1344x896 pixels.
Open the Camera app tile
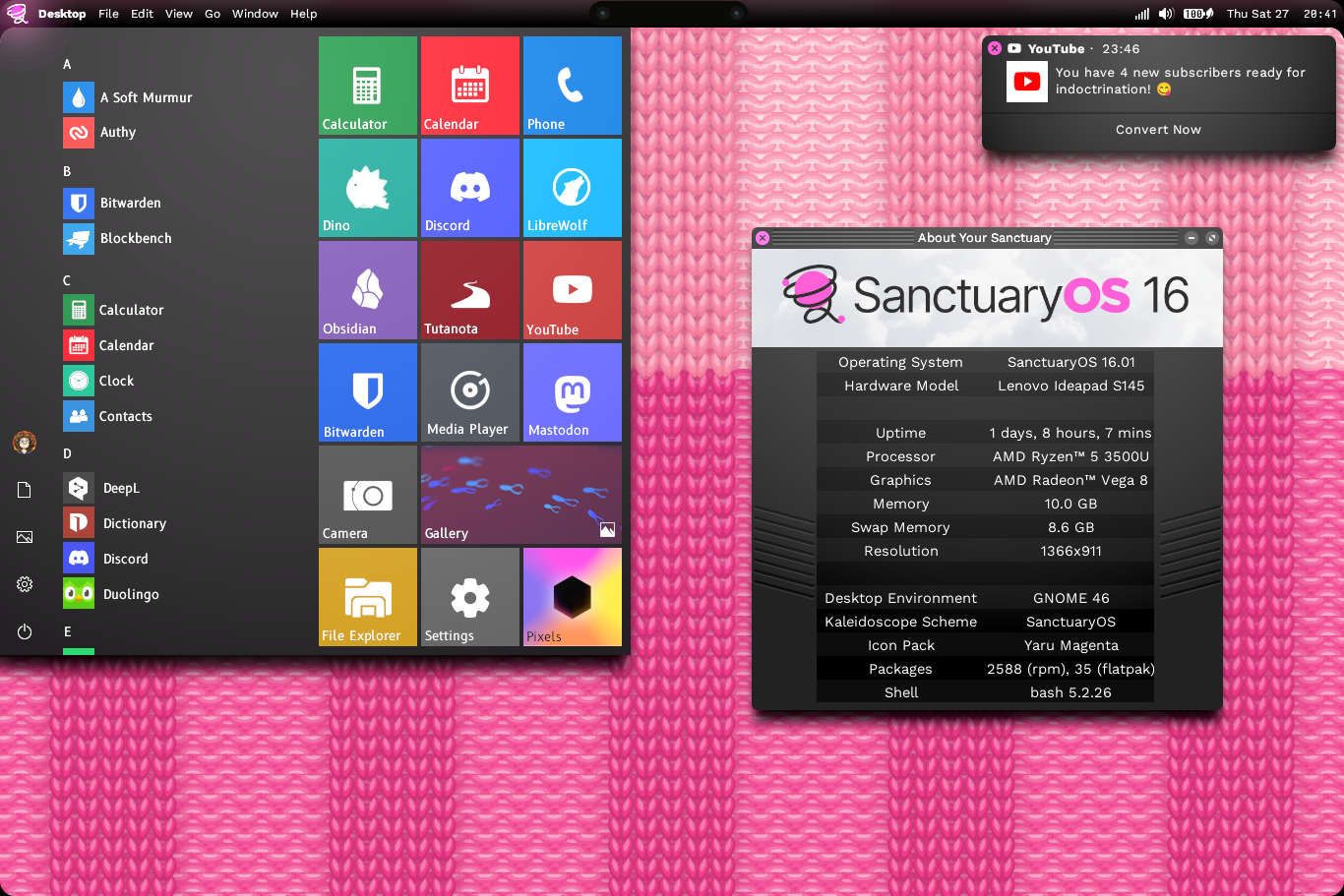coord(367,495)
